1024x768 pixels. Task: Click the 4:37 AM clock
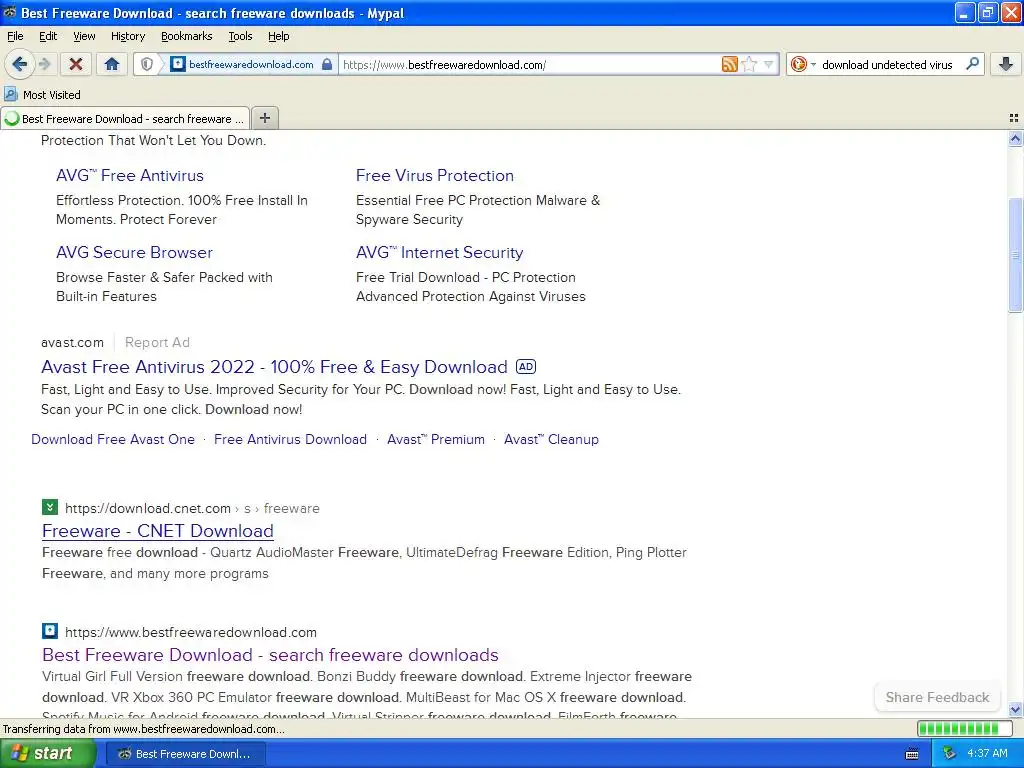987,754
